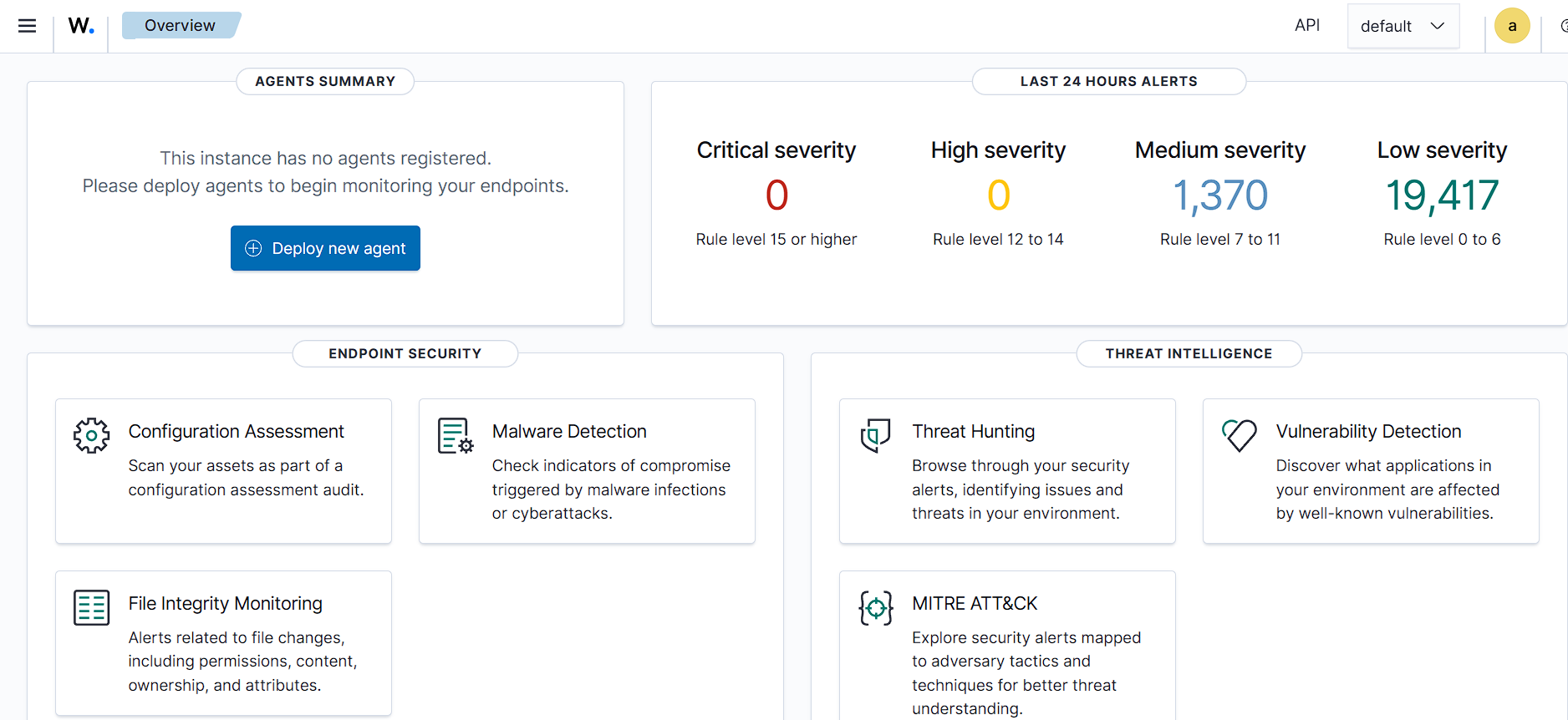Click the 'Rule level 12 to 14' text

click(999, 240)
